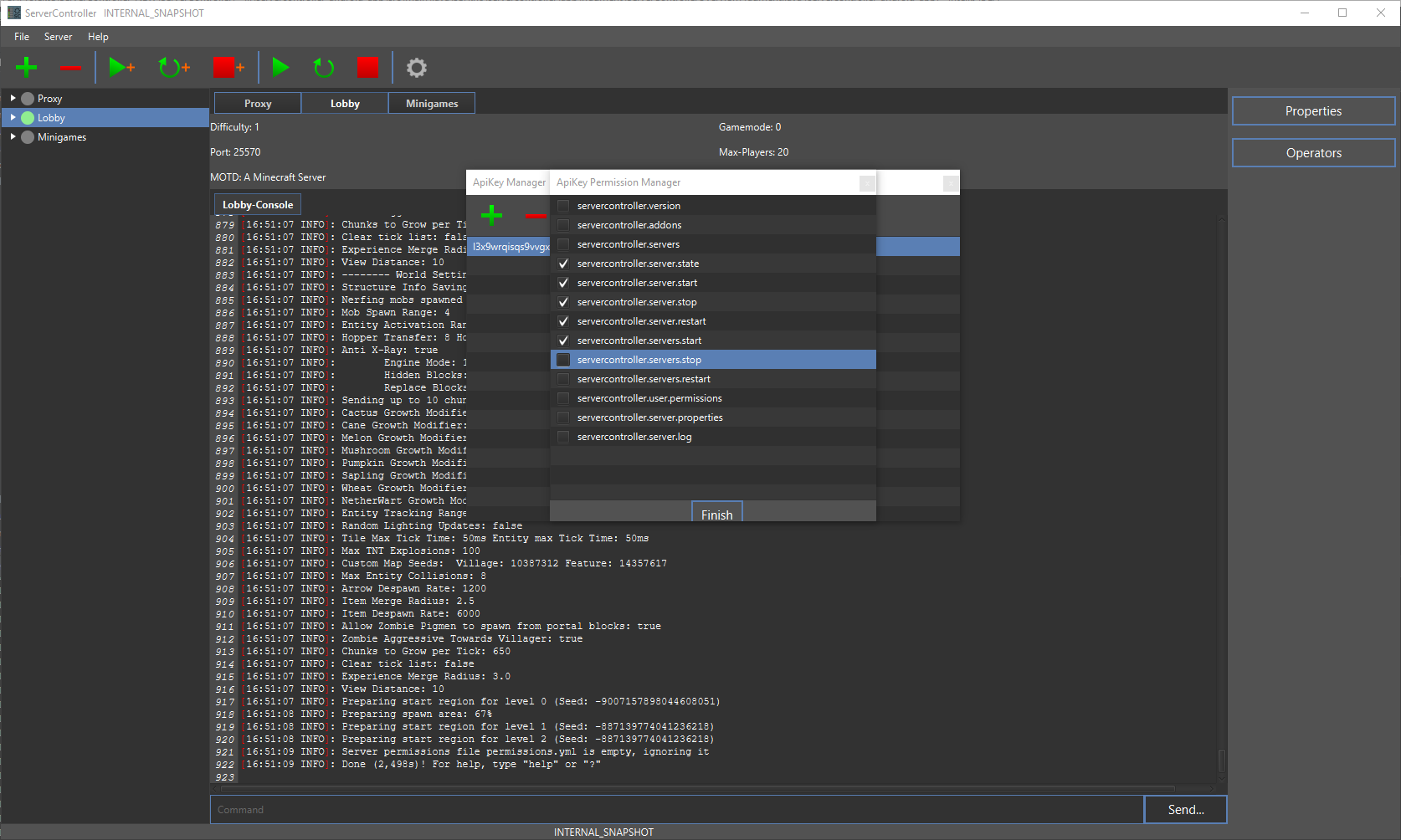The width and height of the screenshot is (1401, 840).
Task: Click the green plus add server icon in the main toolbar
Action: click(x=27, y=67)
